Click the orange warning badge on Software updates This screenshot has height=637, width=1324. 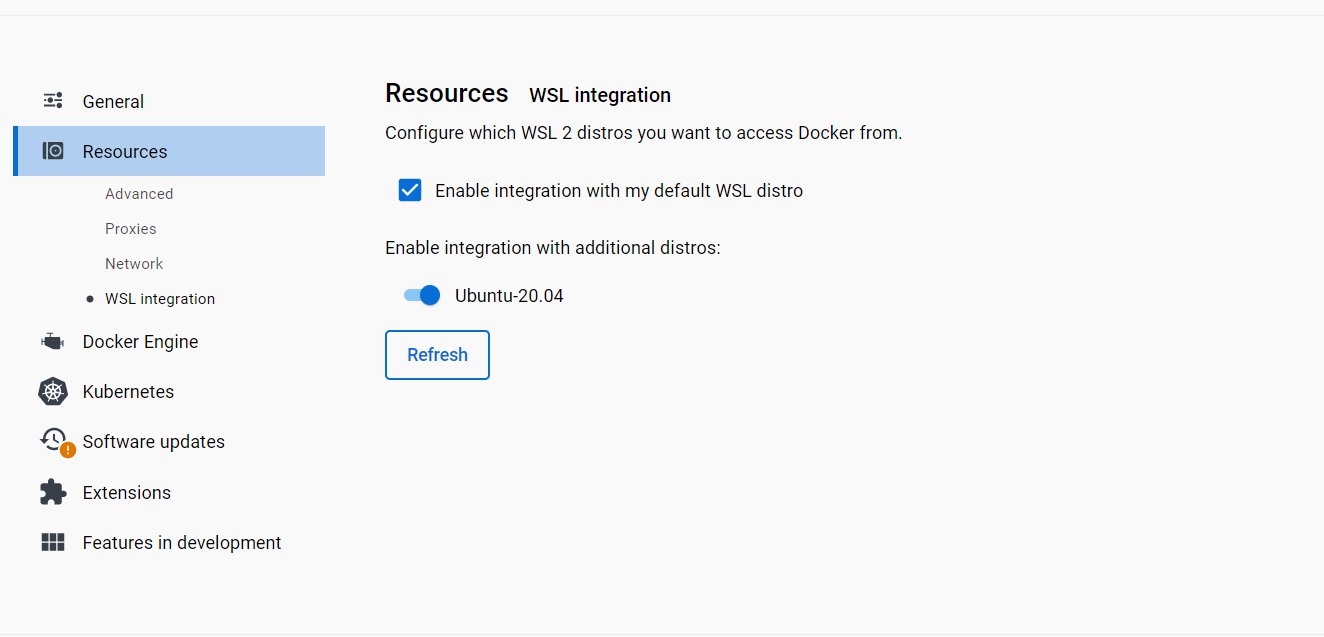coord(68,450)
